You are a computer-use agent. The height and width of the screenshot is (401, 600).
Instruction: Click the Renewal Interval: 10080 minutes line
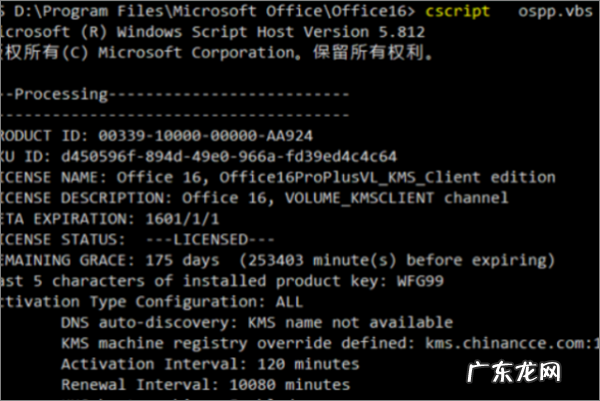coord(204,384)
